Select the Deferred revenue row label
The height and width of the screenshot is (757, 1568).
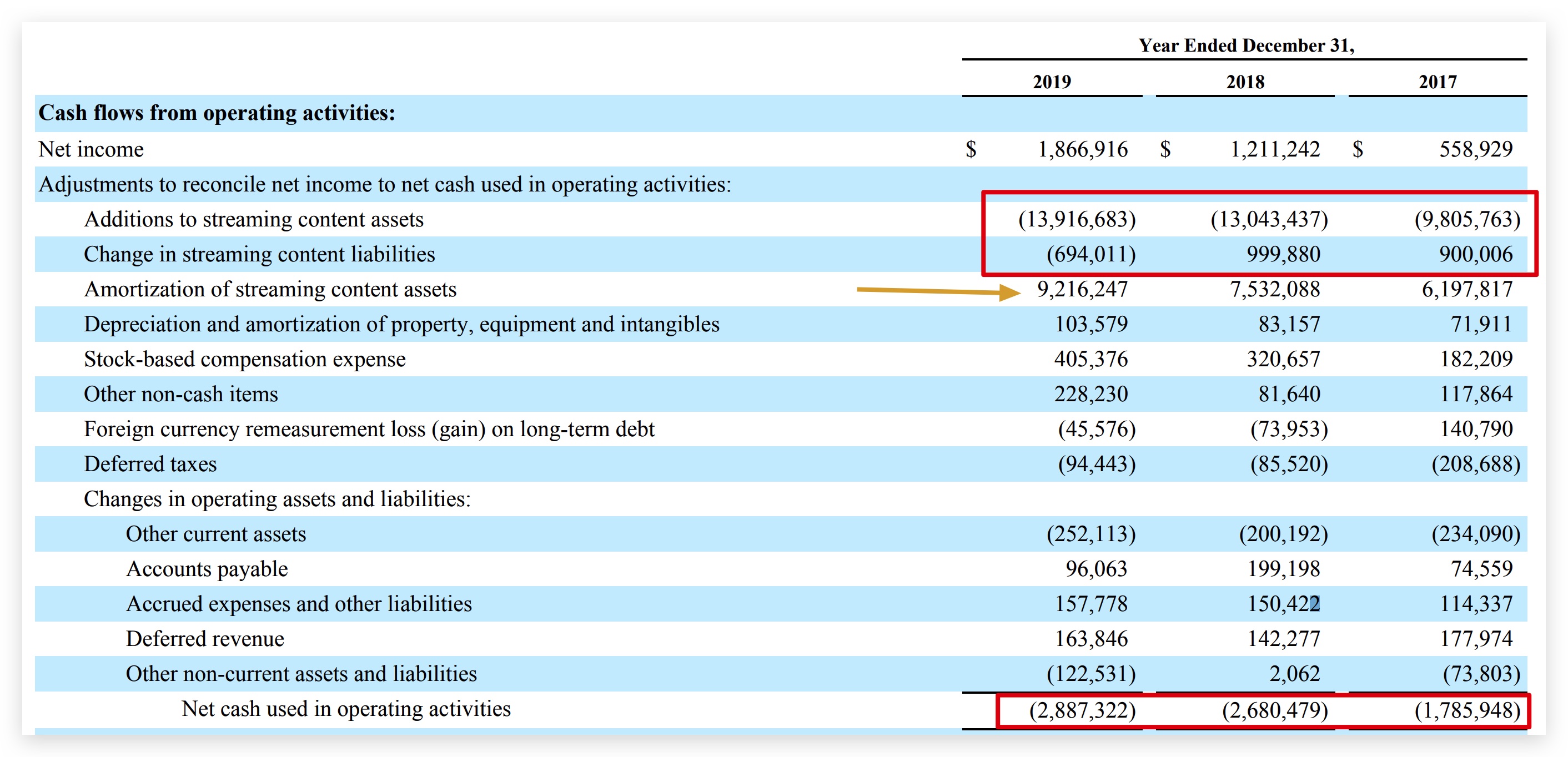coord(204,639)
